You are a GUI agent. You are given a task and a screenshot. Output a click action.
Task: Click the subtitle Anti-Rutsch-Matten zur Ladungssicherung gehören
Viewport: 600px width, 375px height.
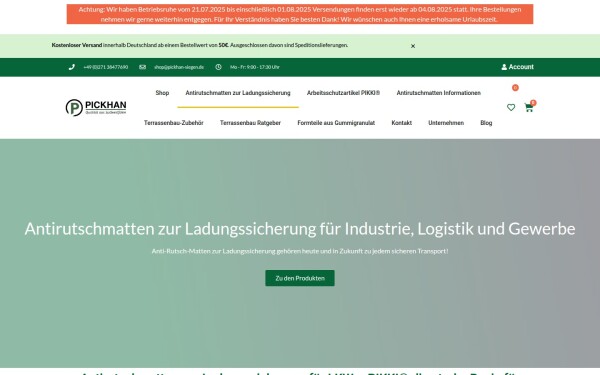coord(300,251)
